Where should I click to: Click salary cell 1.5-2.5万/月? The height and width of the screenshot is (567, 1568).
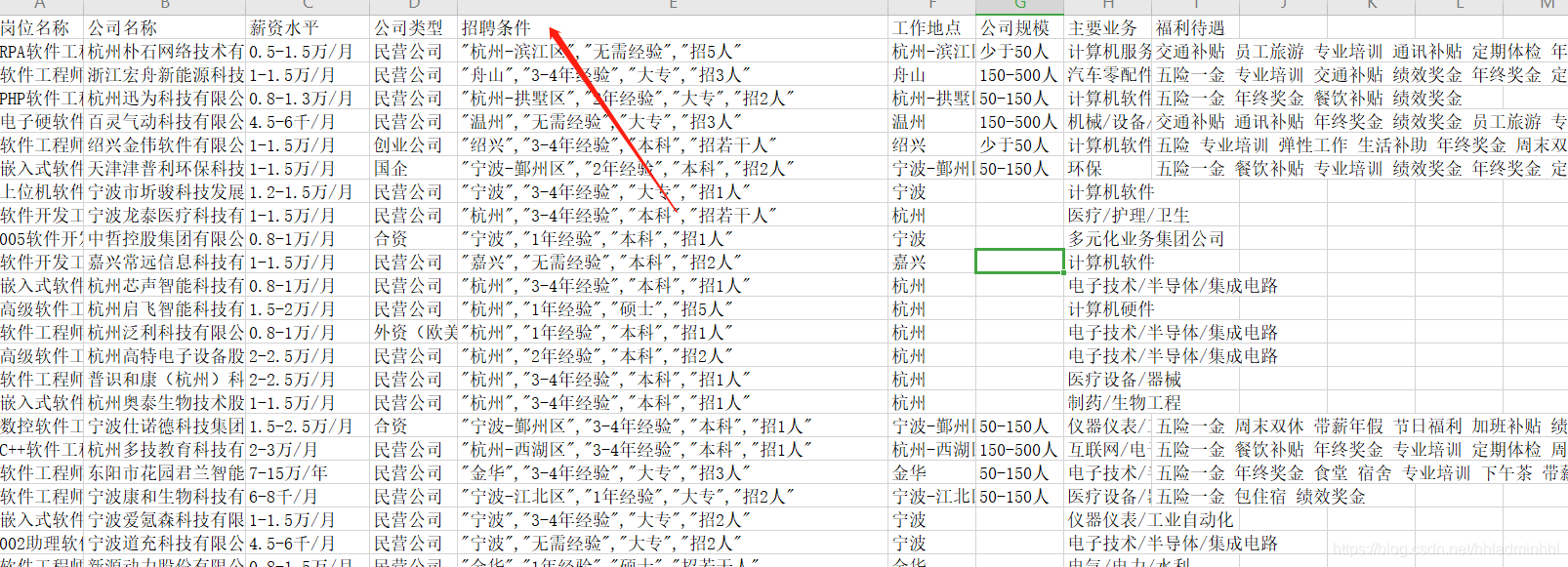(x=309, y=426)
